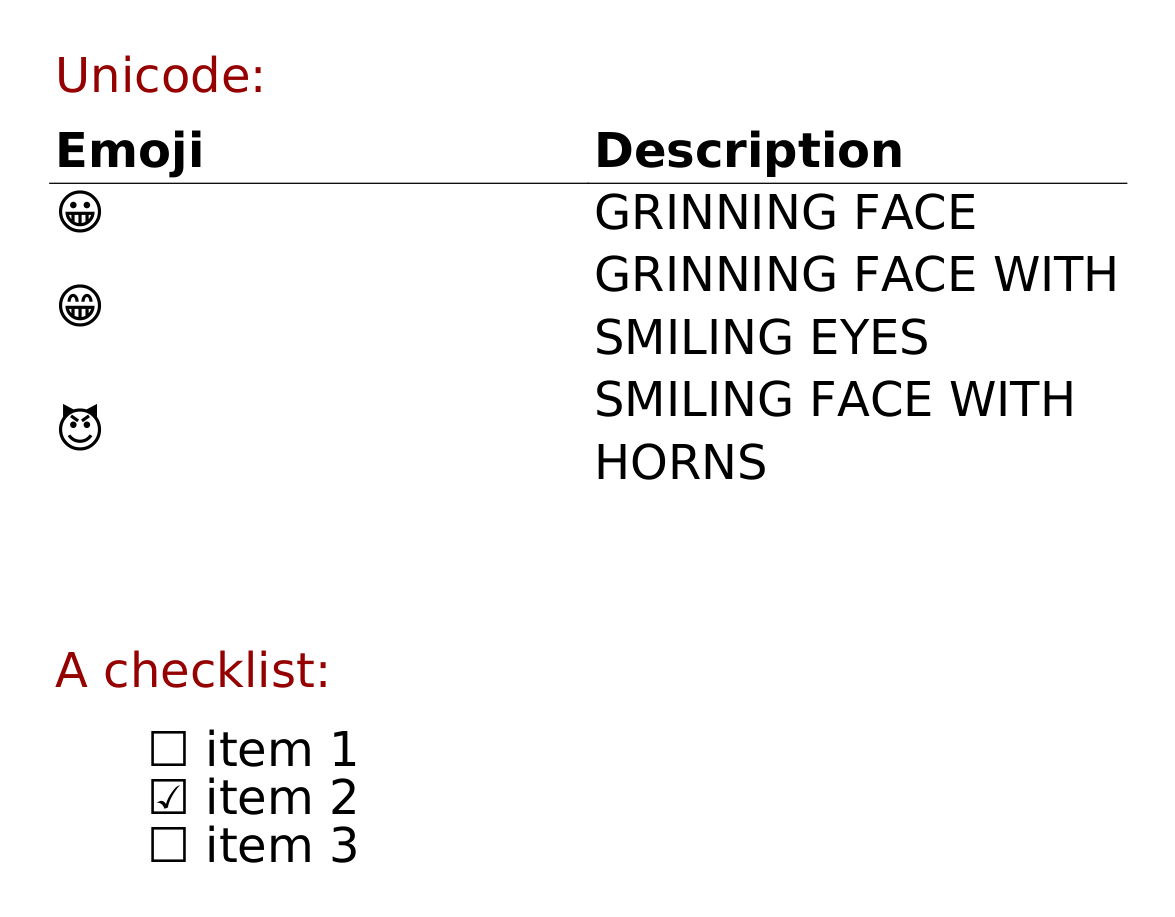
Task: Click the GRINNING FACE WITH text line
Action: [x=855, y=276]
